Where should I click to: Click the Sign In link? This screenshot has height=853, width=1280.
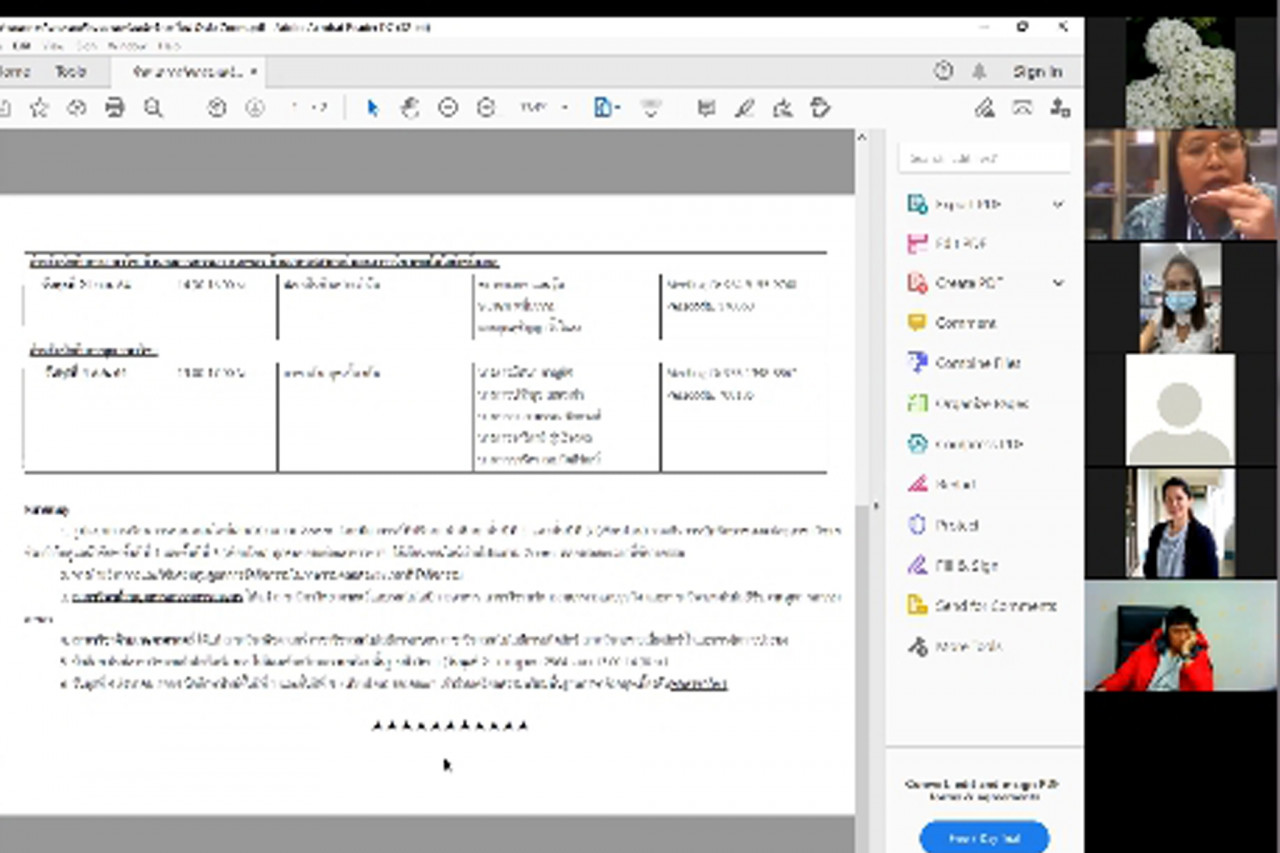(1037, 72)
